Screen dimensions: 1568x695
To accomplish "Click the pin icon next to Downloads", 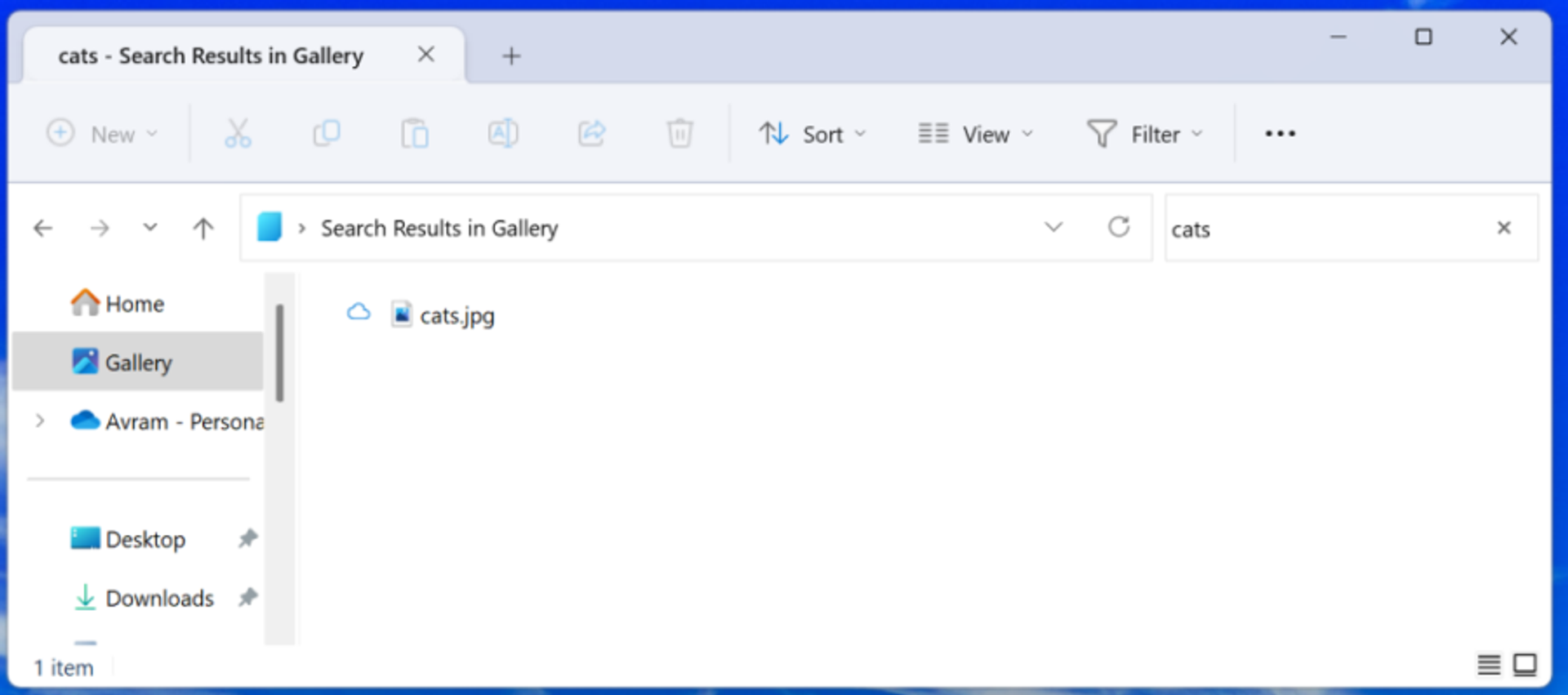I will pyautogui.click(x=247, y=598).
